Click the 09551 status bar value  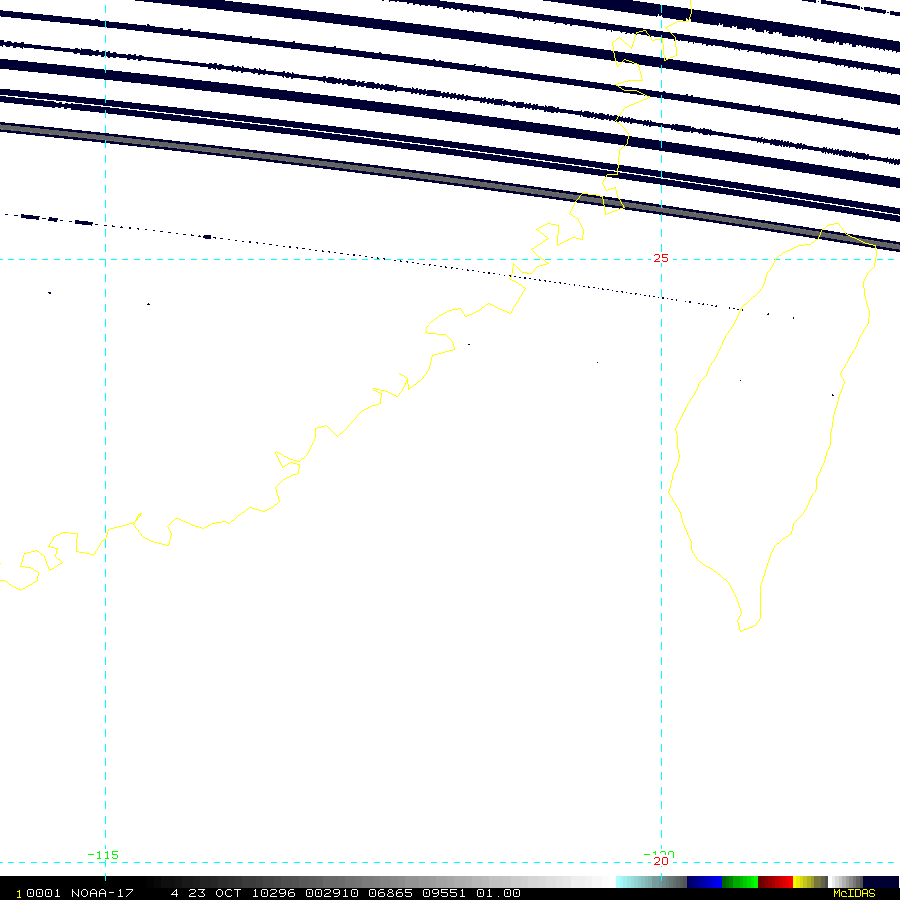[x=444, y=893]
